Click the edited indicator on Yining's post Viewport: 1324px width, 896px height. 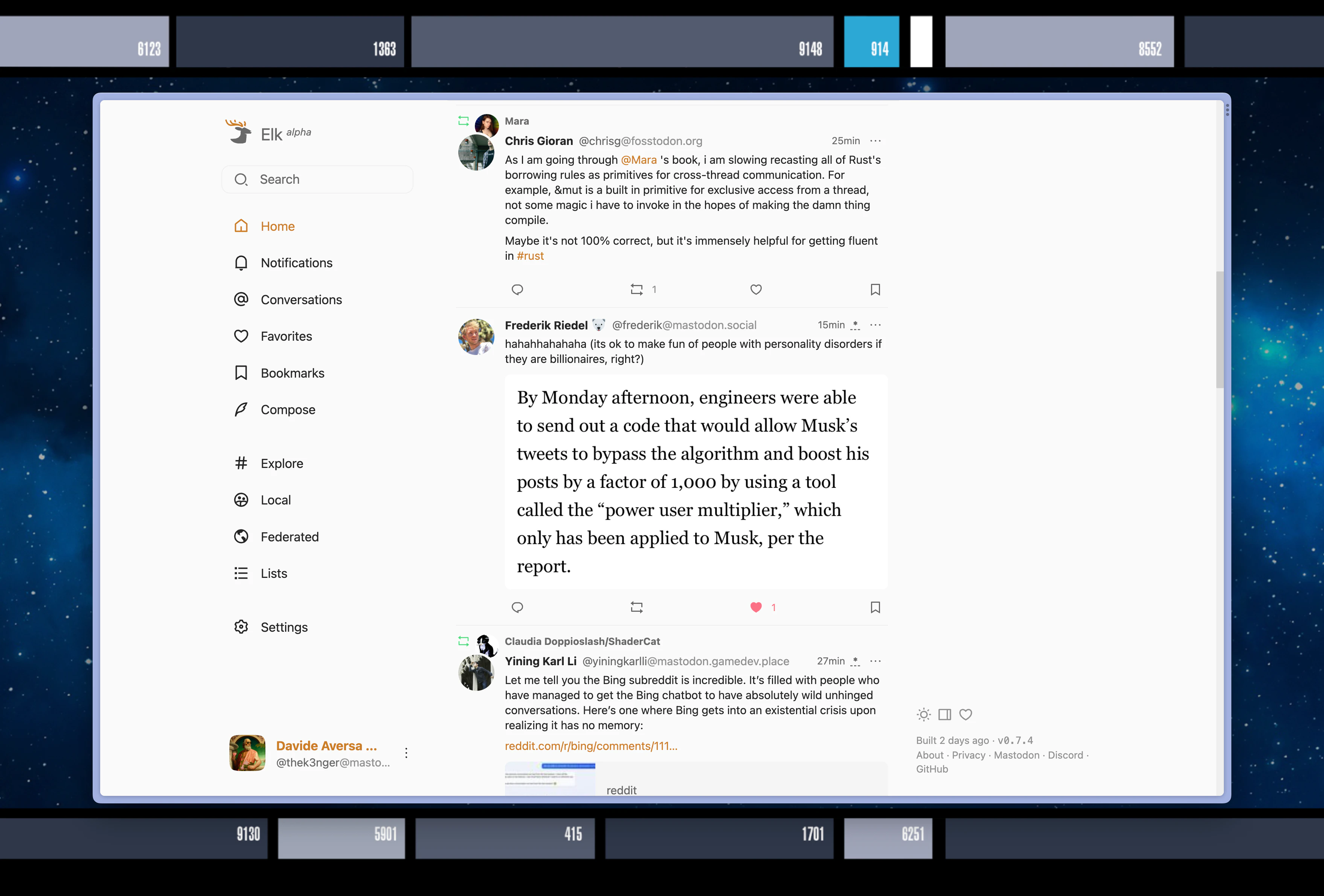855,661
